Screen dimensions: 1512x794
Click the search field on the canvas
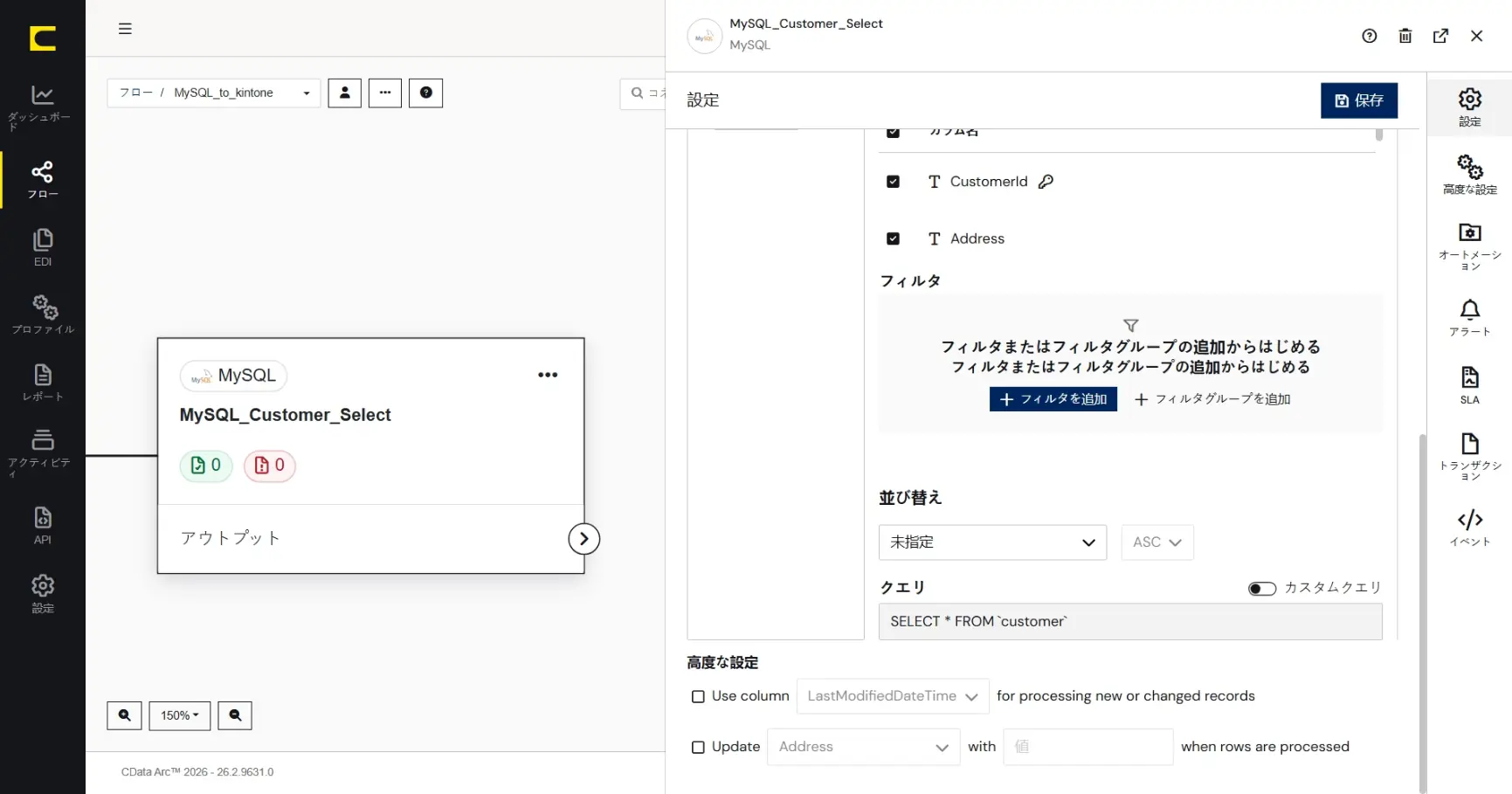643,93
